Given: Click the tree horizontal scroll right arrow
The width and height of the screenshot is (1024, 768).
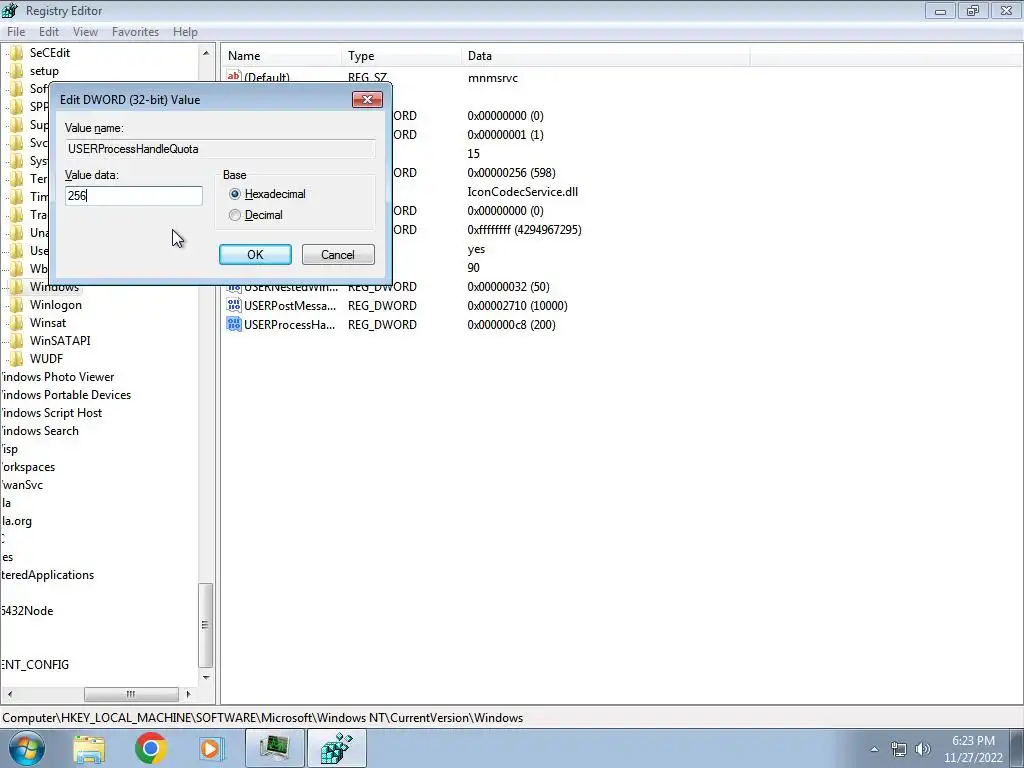Looking at the screenshot, I should click(189, 694).
